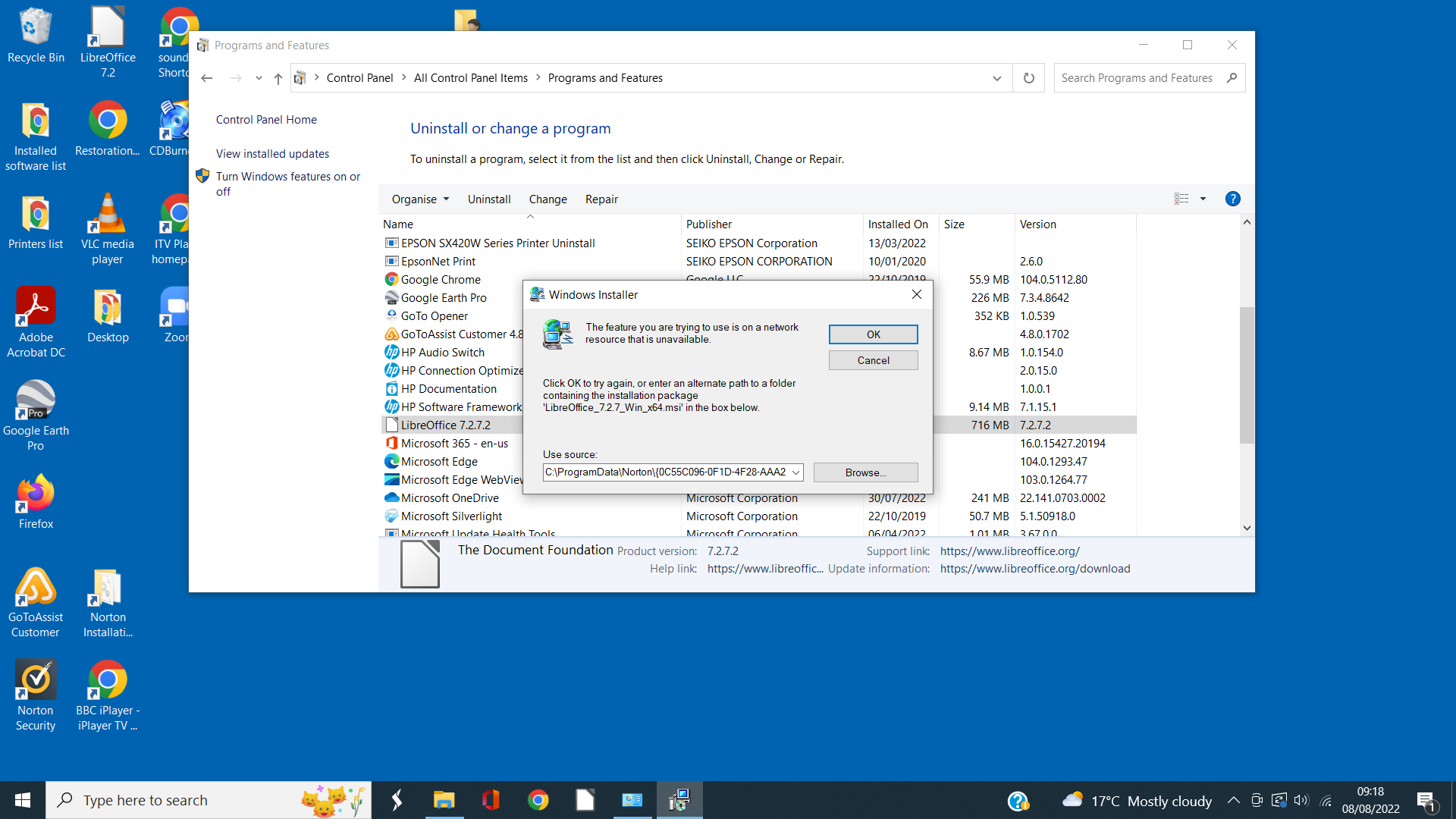Open View installed updates link
Screen dimensions: 1456x819
tap(272, 154)
